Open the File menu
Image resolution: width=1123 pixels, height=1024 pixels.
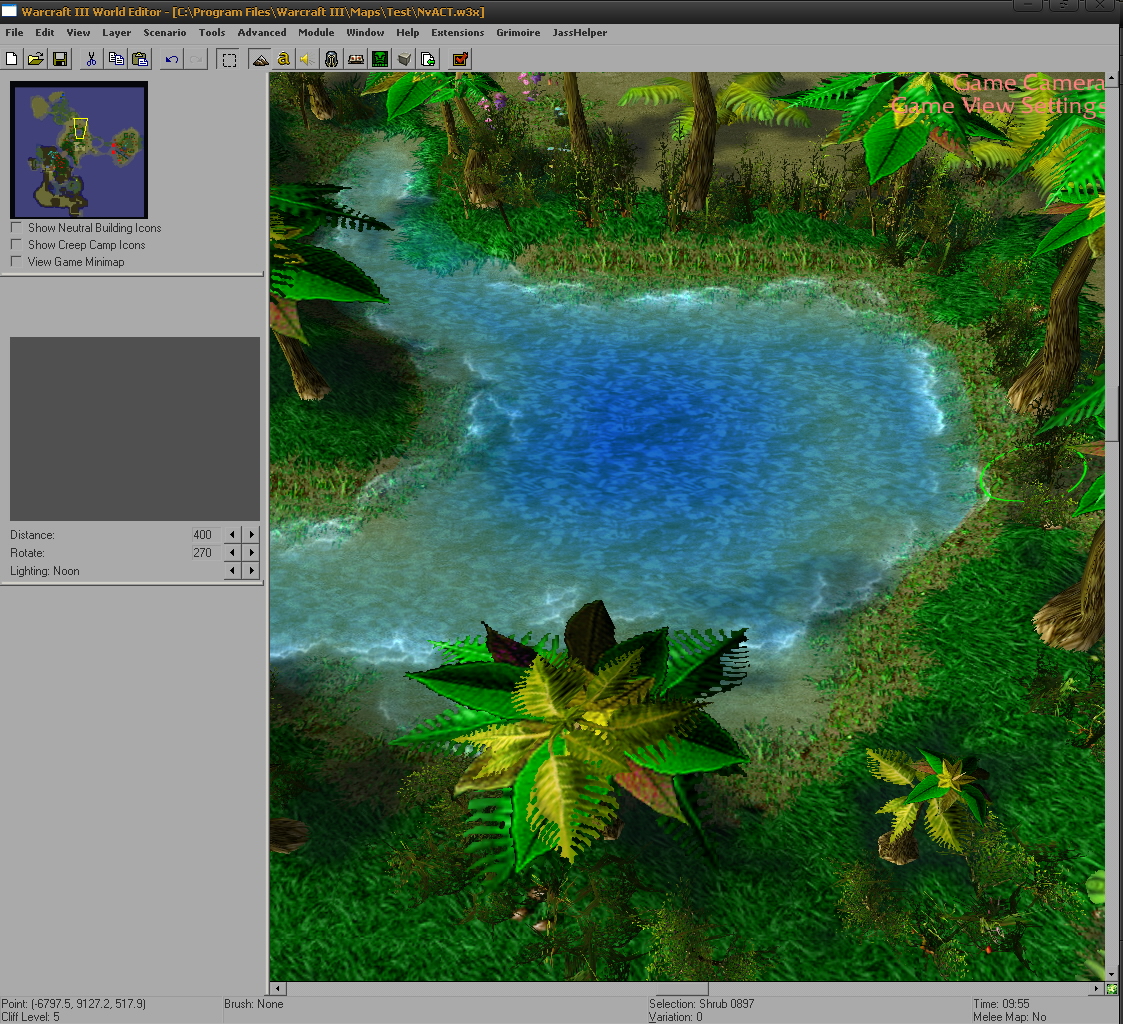[14, 32]
